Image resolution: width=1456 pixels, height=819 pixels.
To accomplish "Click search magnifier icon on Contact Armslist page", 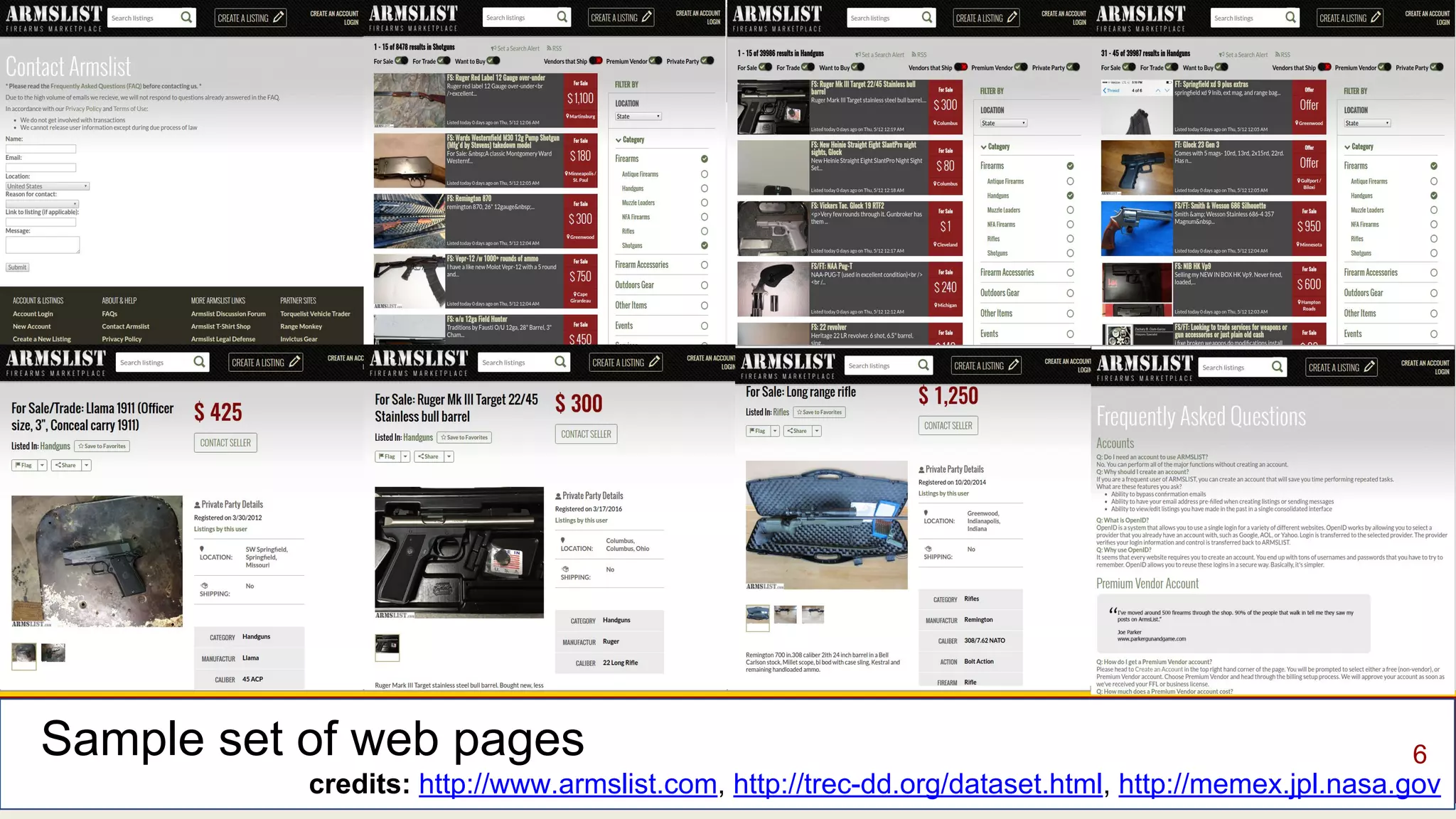I will pos(186,17).
